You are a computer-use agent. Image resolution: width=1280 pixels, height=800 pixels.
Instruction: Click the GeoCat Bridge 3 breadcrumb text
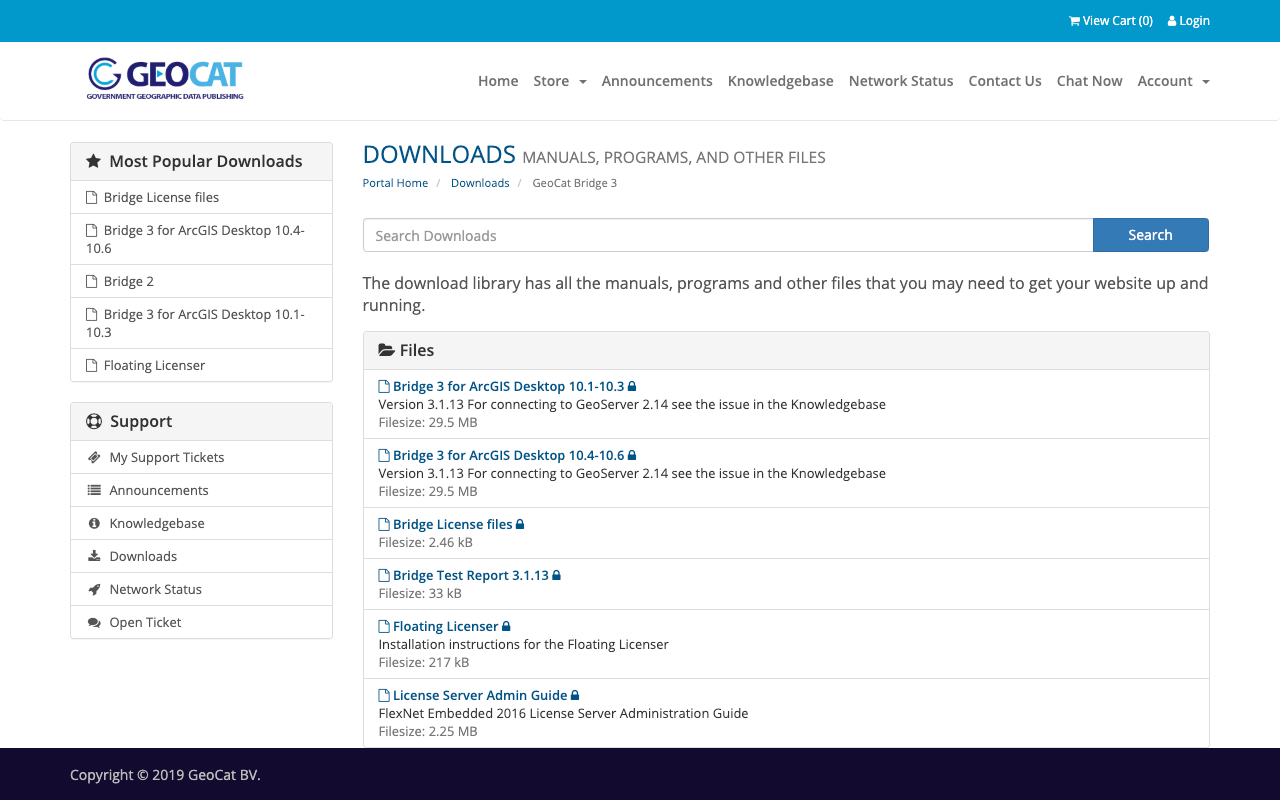(x=574, y=183)
